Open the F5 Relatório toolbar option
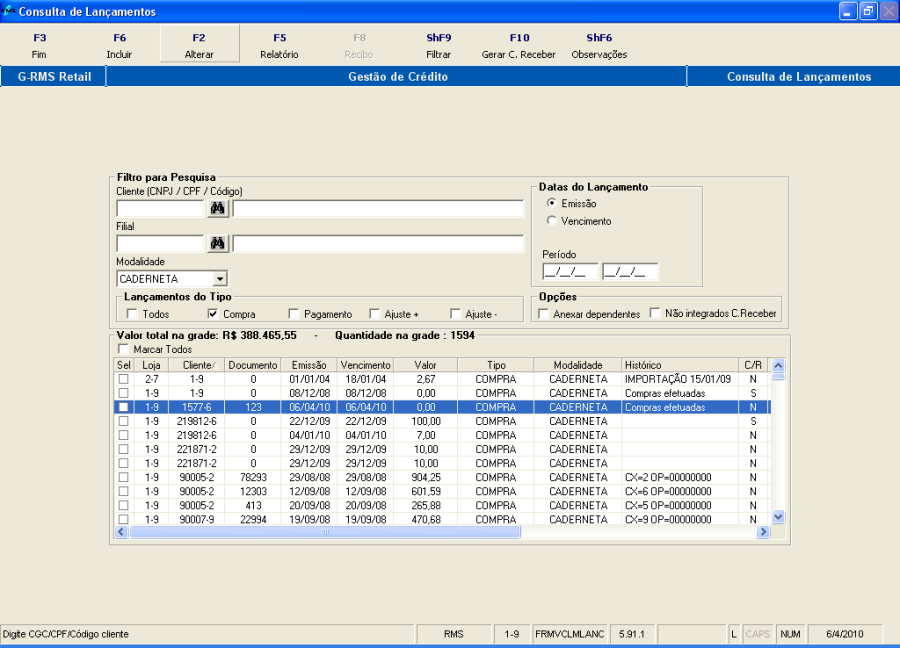The width and height of the screenshot is (900, 648). (x=279, y=45)
